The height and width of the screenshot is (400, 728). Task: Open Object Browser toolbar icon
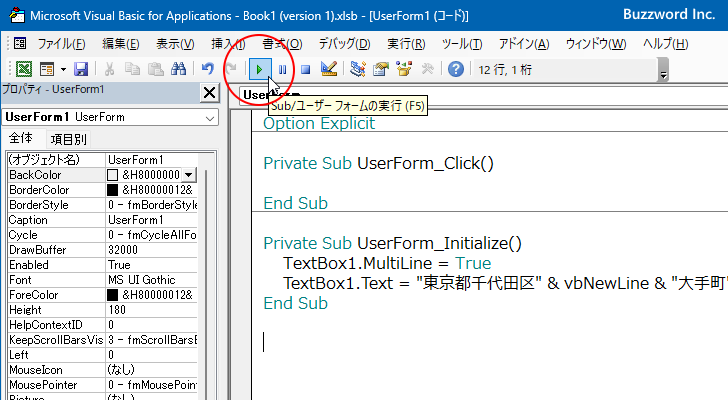pyautogui.click(x=404, y=69)
